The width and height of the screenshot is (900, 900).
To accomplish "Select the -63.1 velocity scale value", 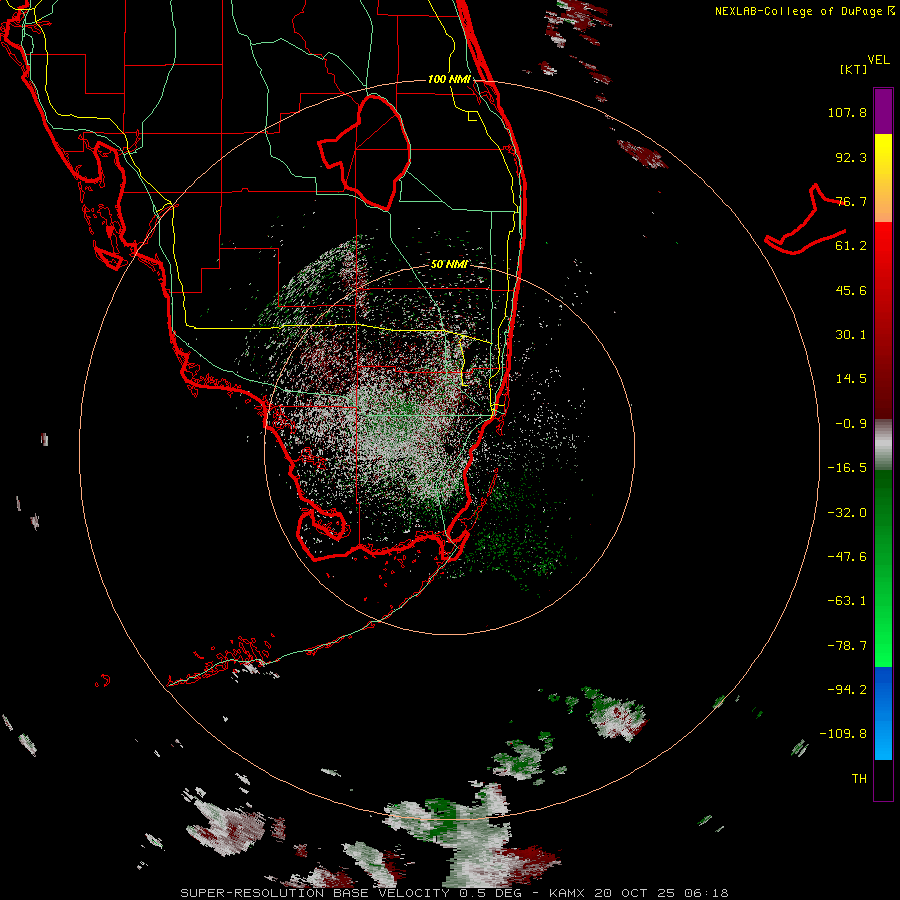I will point(847,601).
